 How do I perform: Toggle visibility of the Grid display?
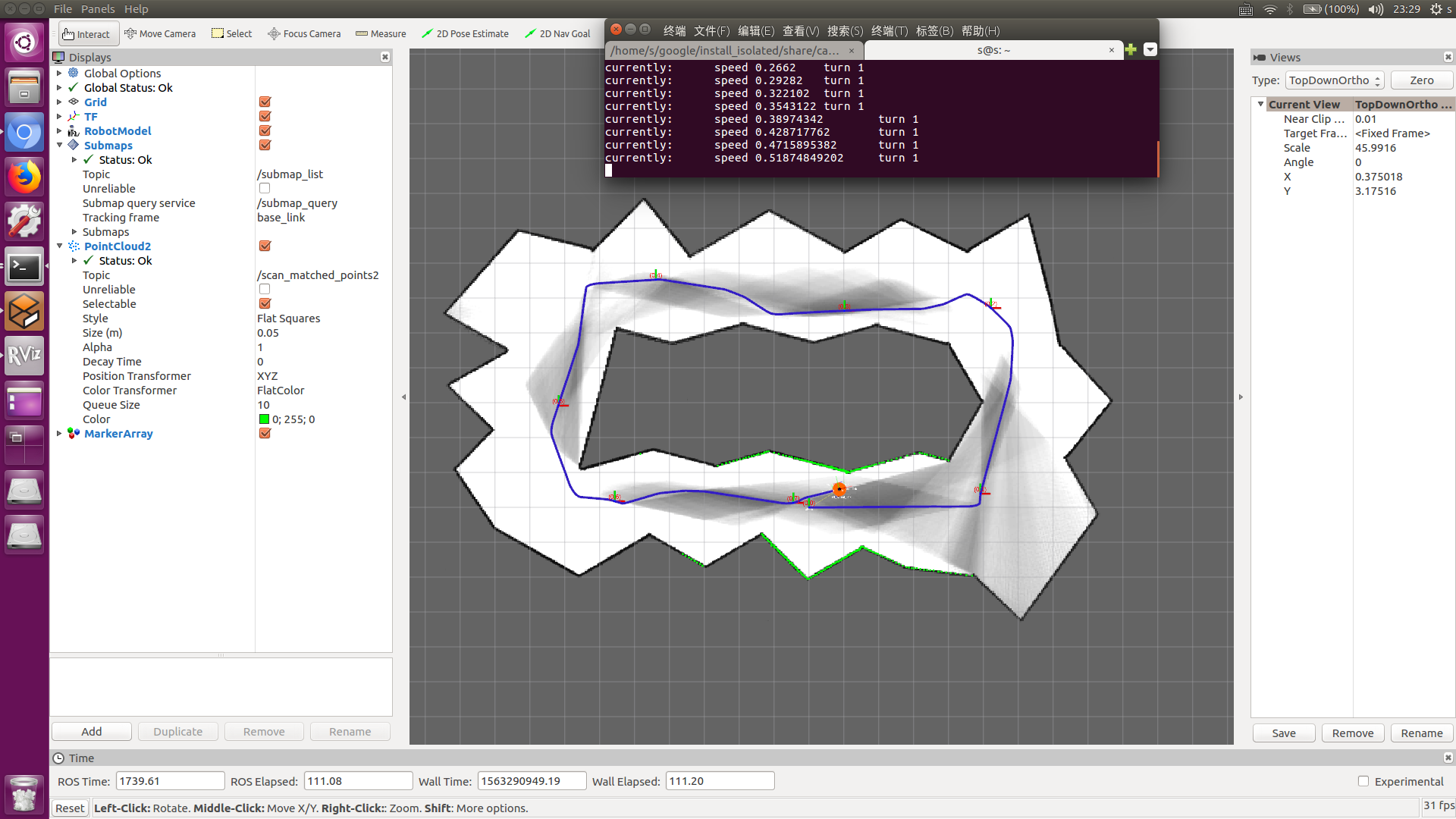point(264,102)
